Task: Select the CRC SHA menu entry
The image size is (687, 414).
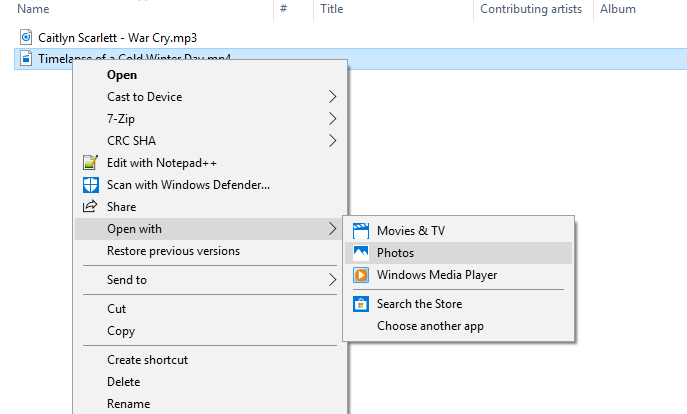Action: coord(211,141)
